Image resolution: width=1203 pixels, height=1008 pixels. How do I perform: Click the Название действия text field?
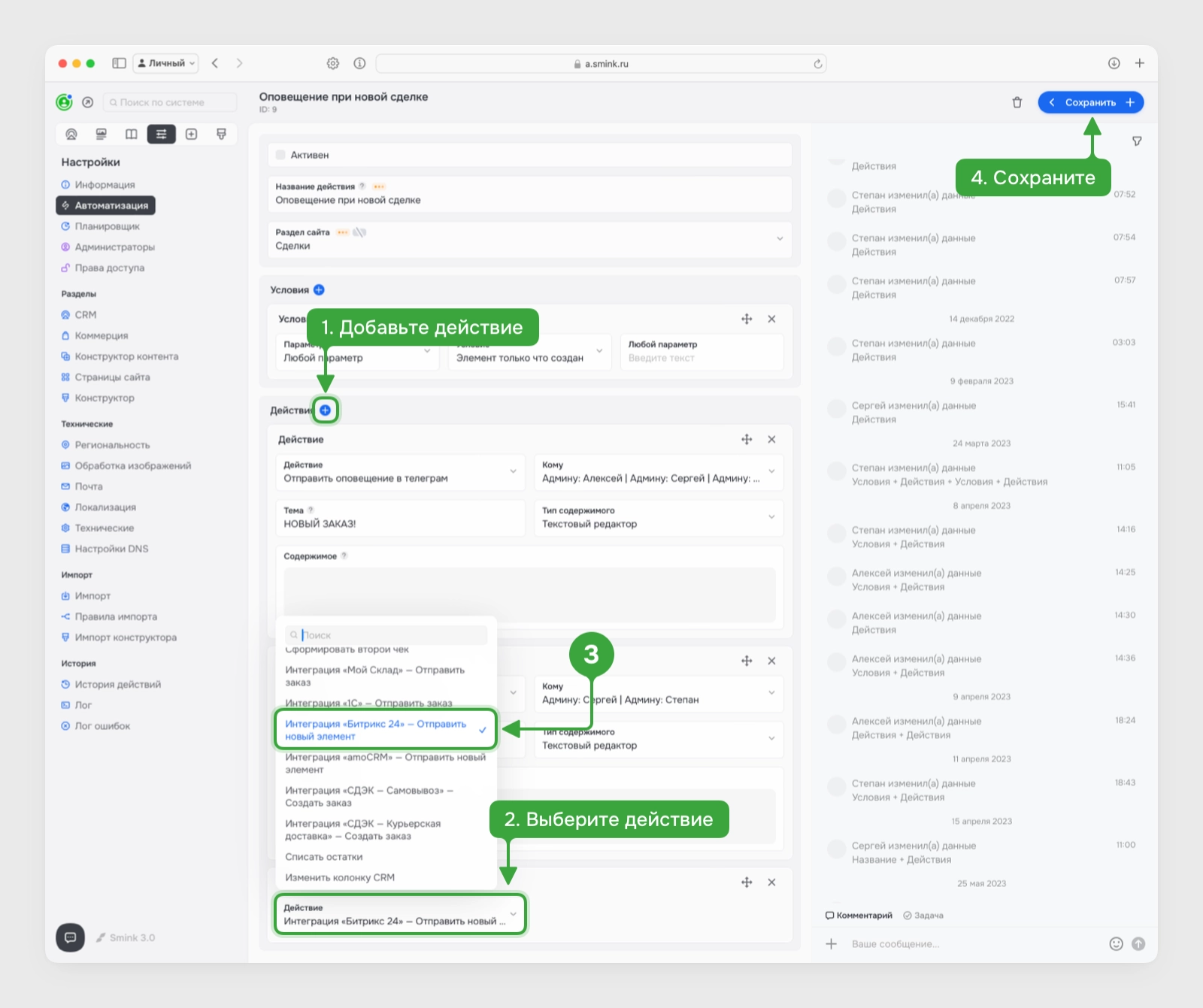pyautogui.click(x=530, y=194)
